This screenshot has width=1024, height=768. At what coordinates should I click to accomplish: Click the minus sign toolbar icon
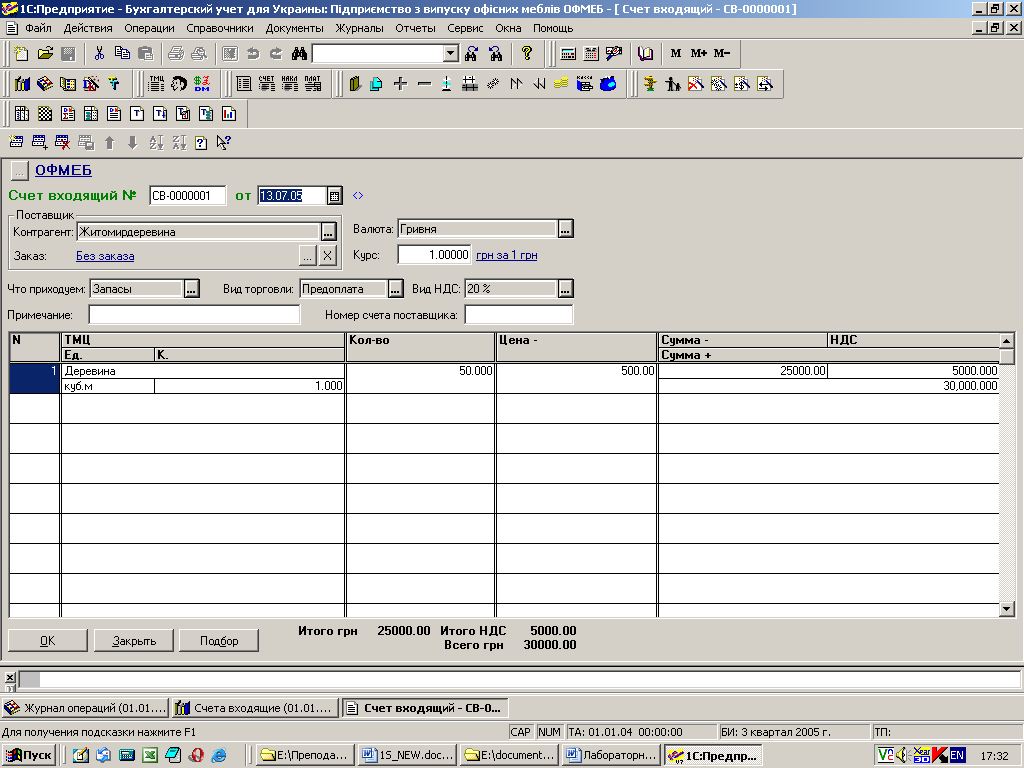(424, 84)
